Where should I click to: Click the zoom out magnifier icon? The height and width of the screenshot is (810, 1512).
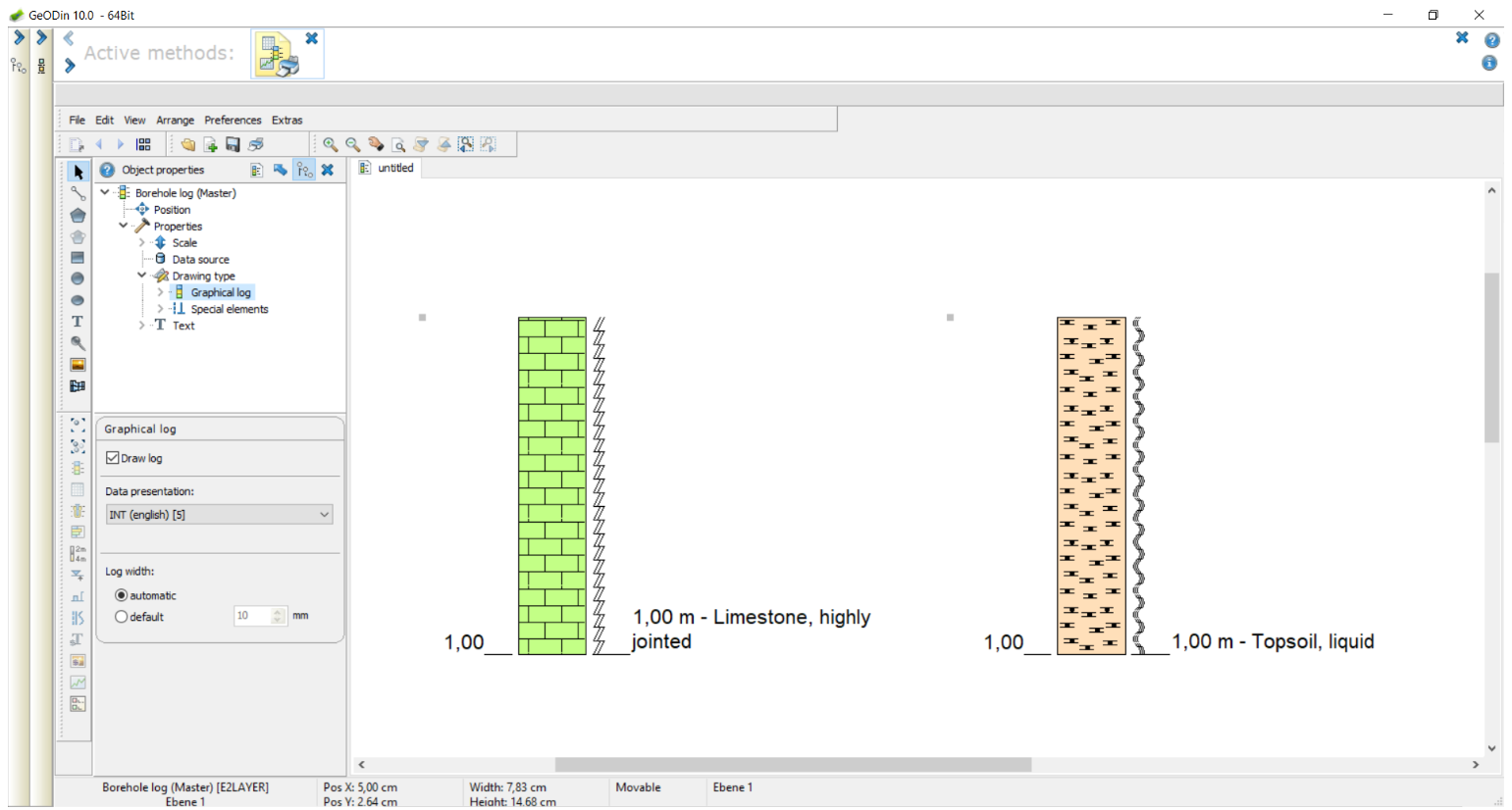click(x=352, y=144)
